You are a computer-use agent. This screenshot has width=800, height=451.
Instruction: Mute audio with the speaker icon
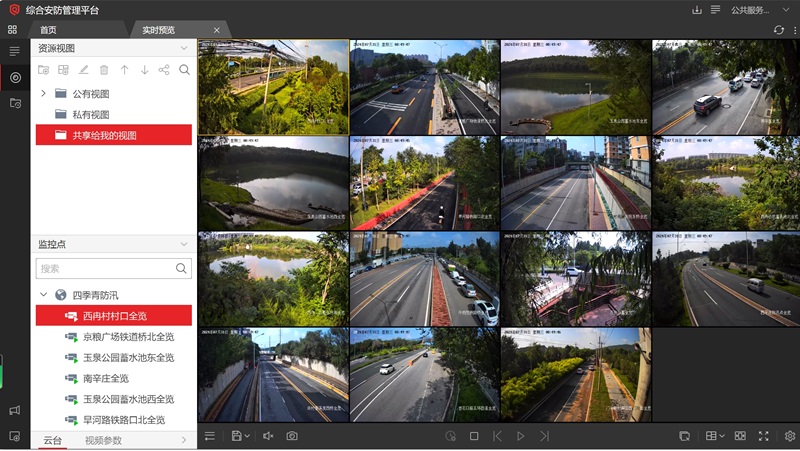[x=268, y=436]
